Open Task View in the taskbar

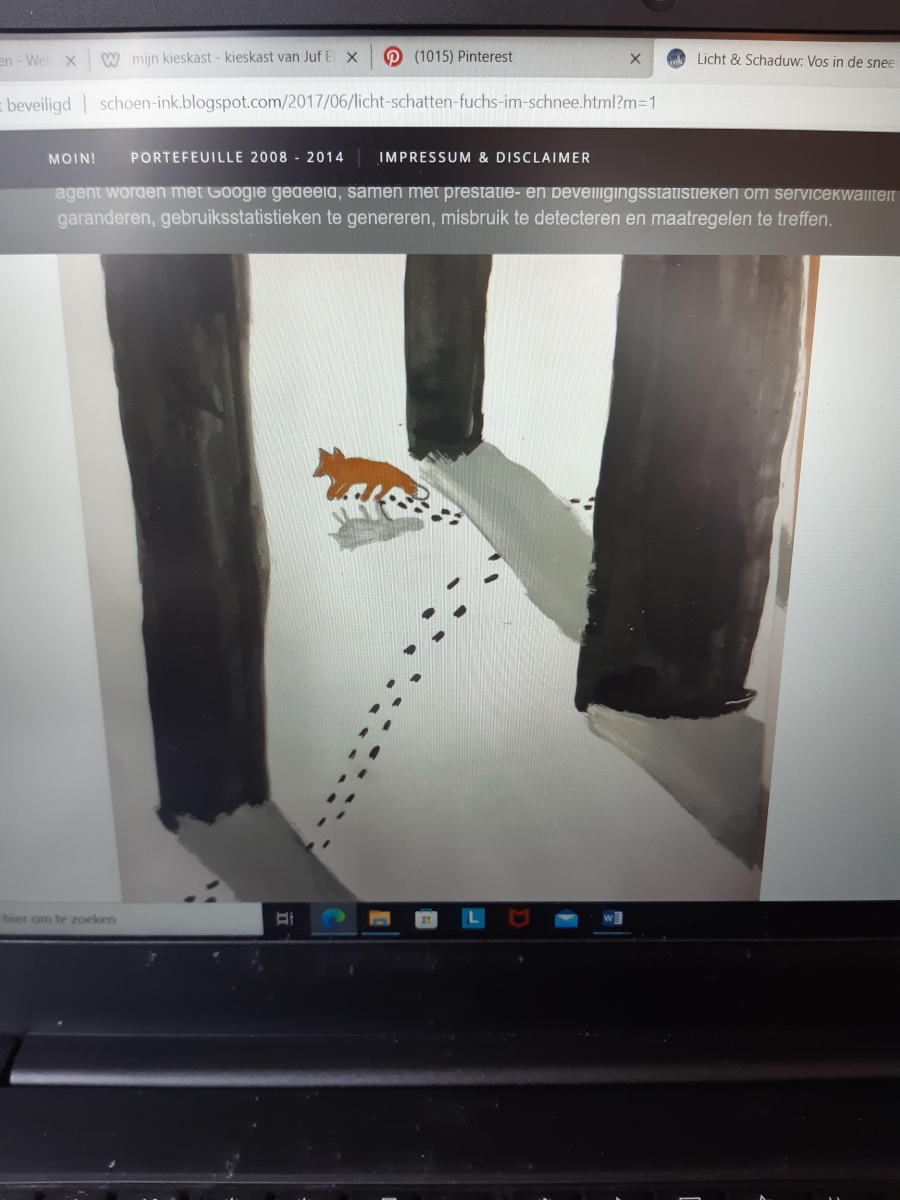pos(284,919)
